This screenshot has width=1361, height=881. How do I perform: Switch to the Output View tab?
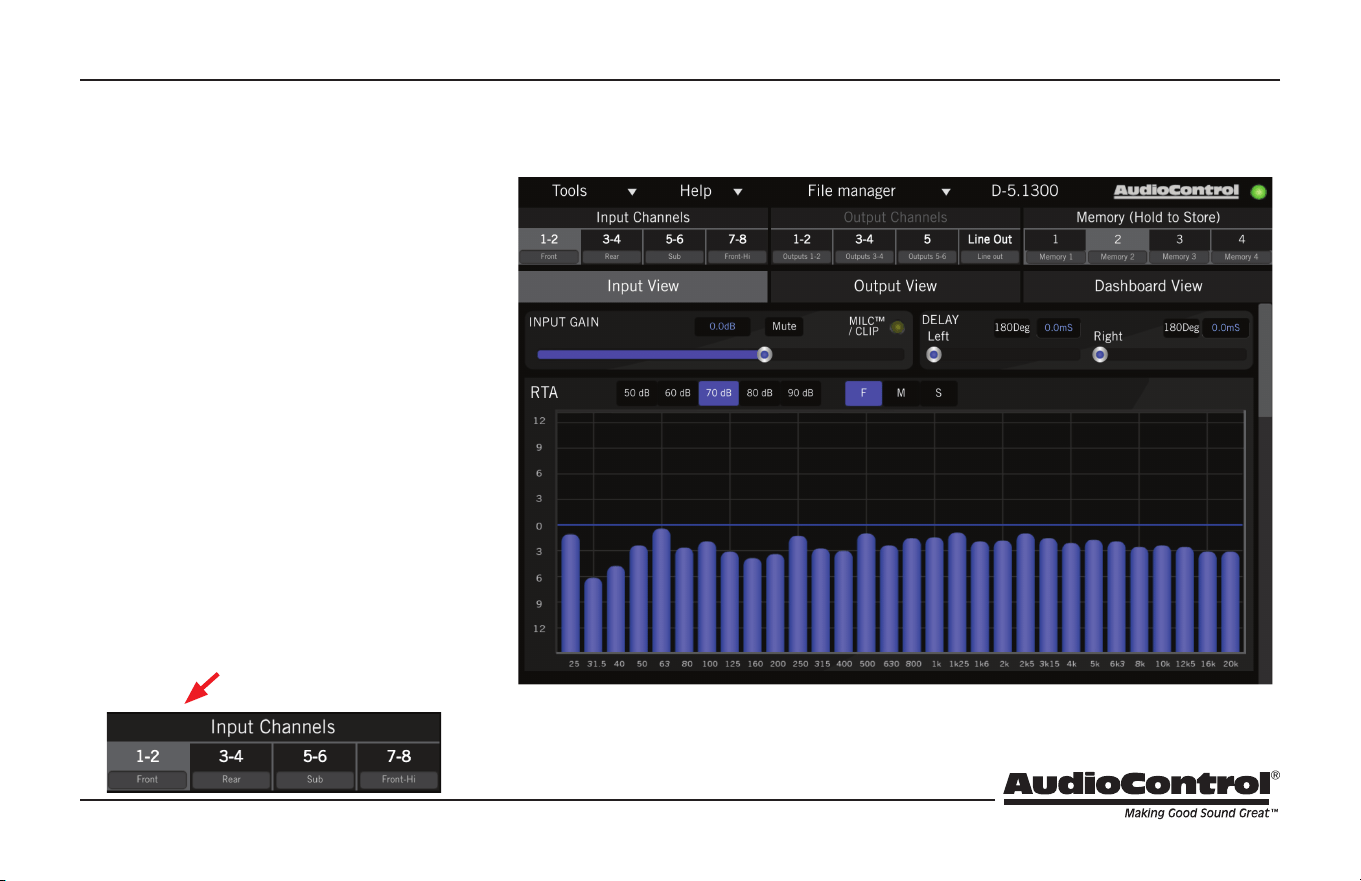[x=895, y=286]
